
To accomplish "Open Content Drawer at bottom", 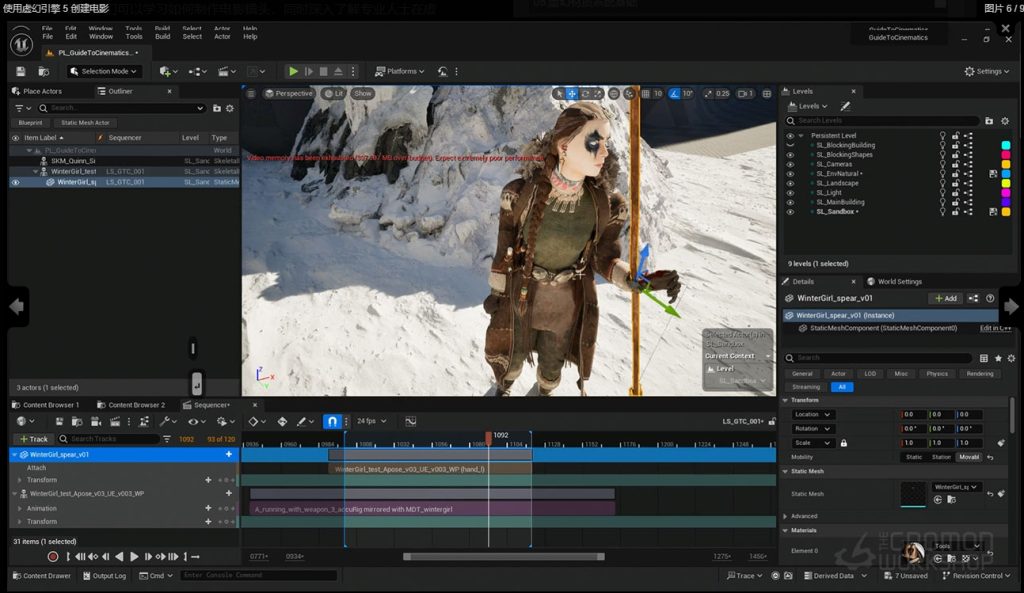I will (42, 575).
